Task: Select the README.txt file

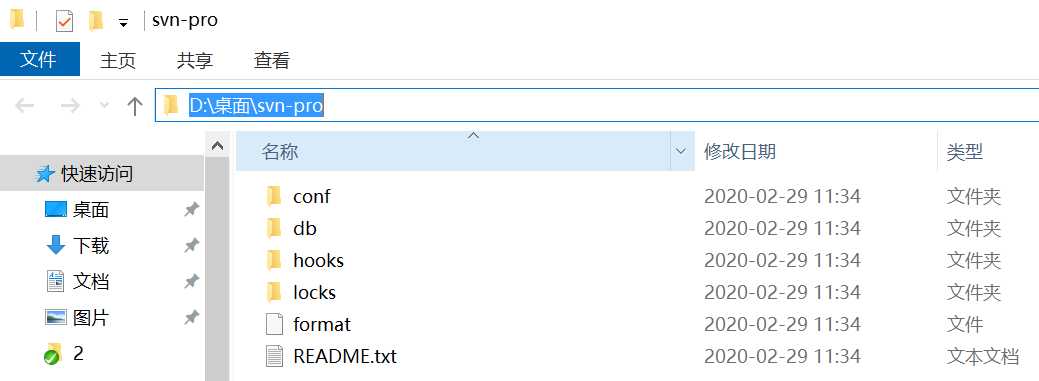Action: [x=345, y=356]
